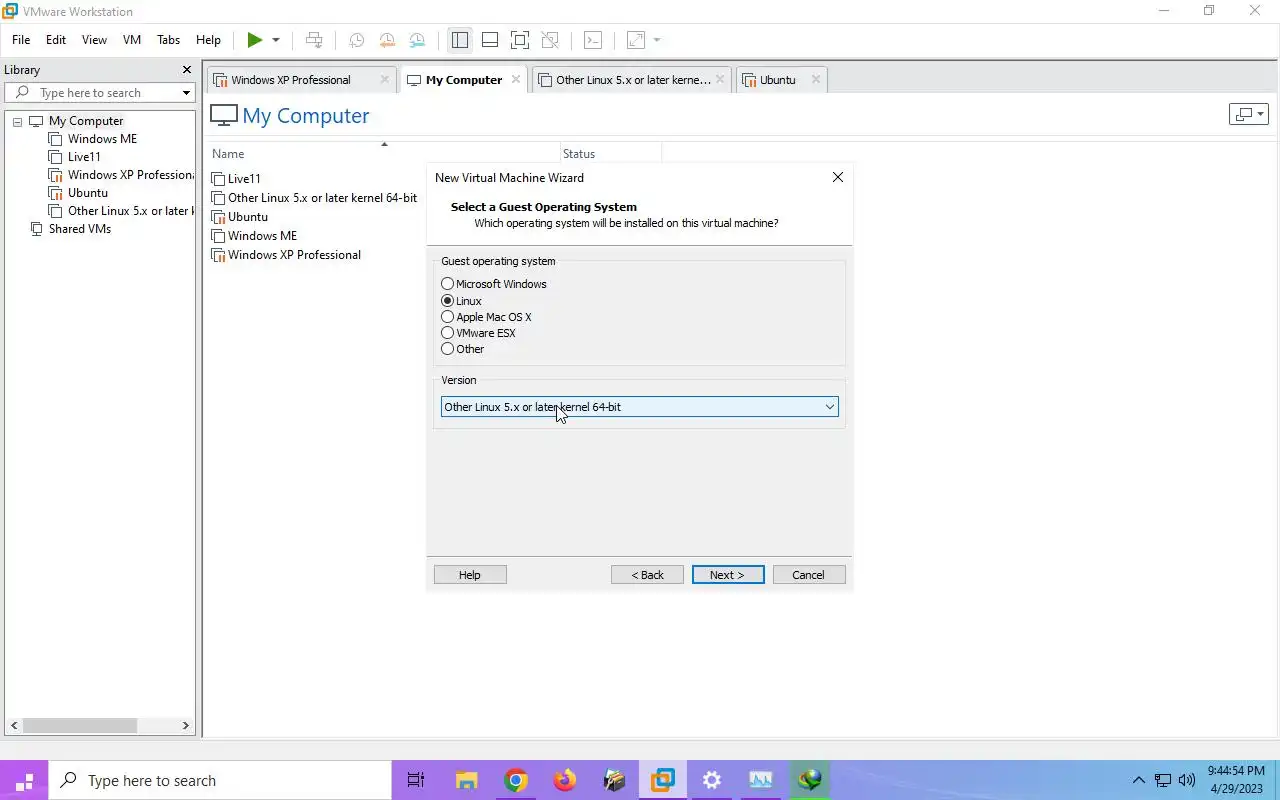Click the green Power On play icon
Viewport: 1280px width, 800px height.
(255, 40)
